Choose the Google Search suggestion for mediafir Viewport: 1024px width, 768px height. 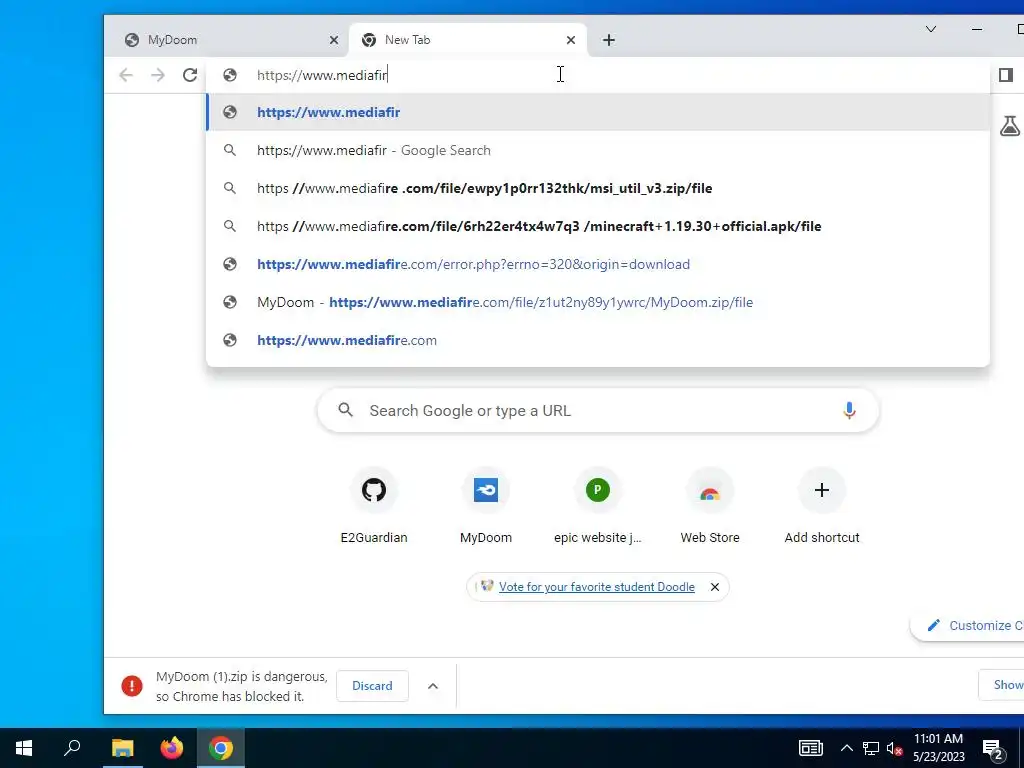coord(598,150)
